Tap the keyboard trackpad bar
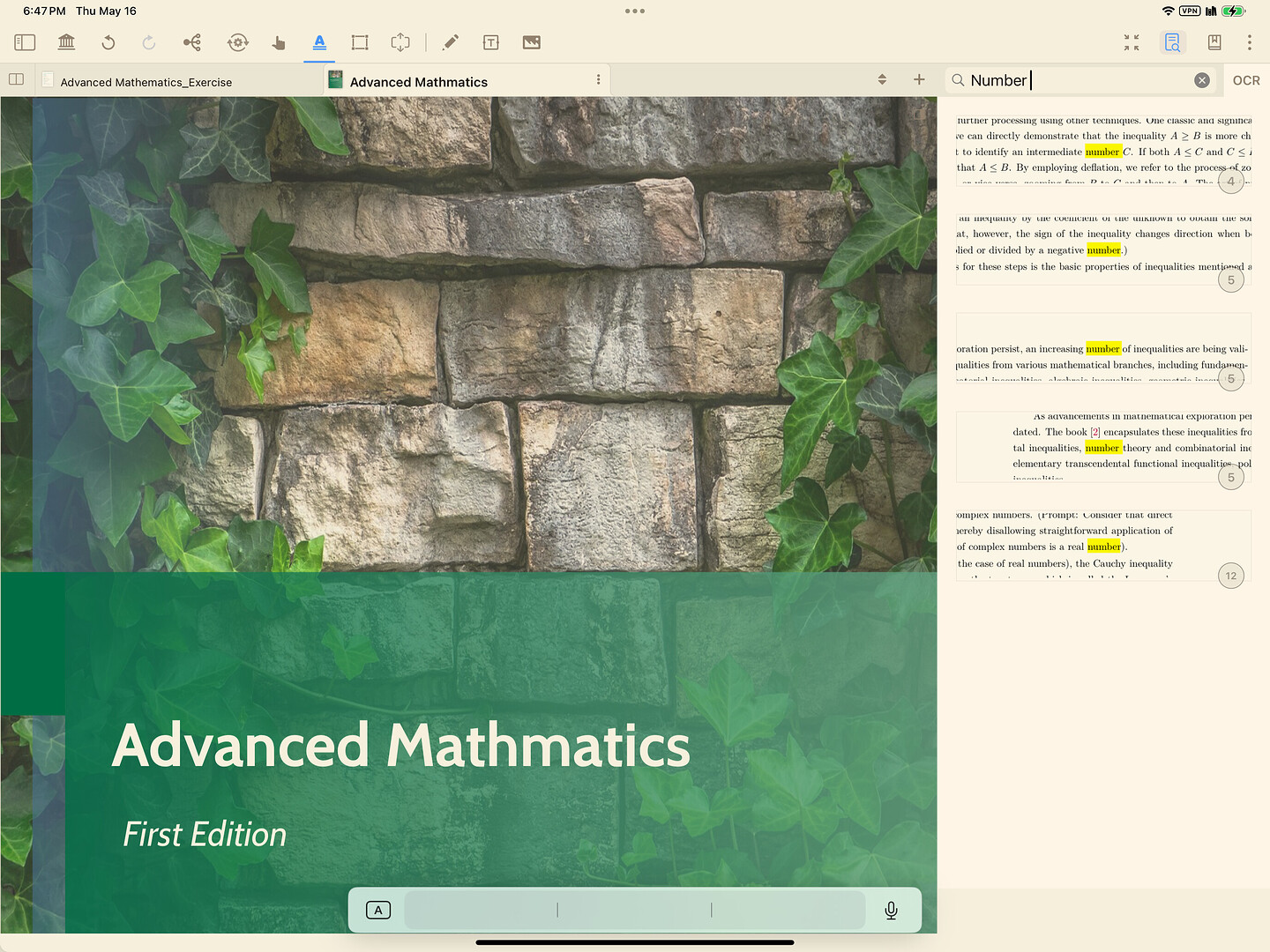 634,910
